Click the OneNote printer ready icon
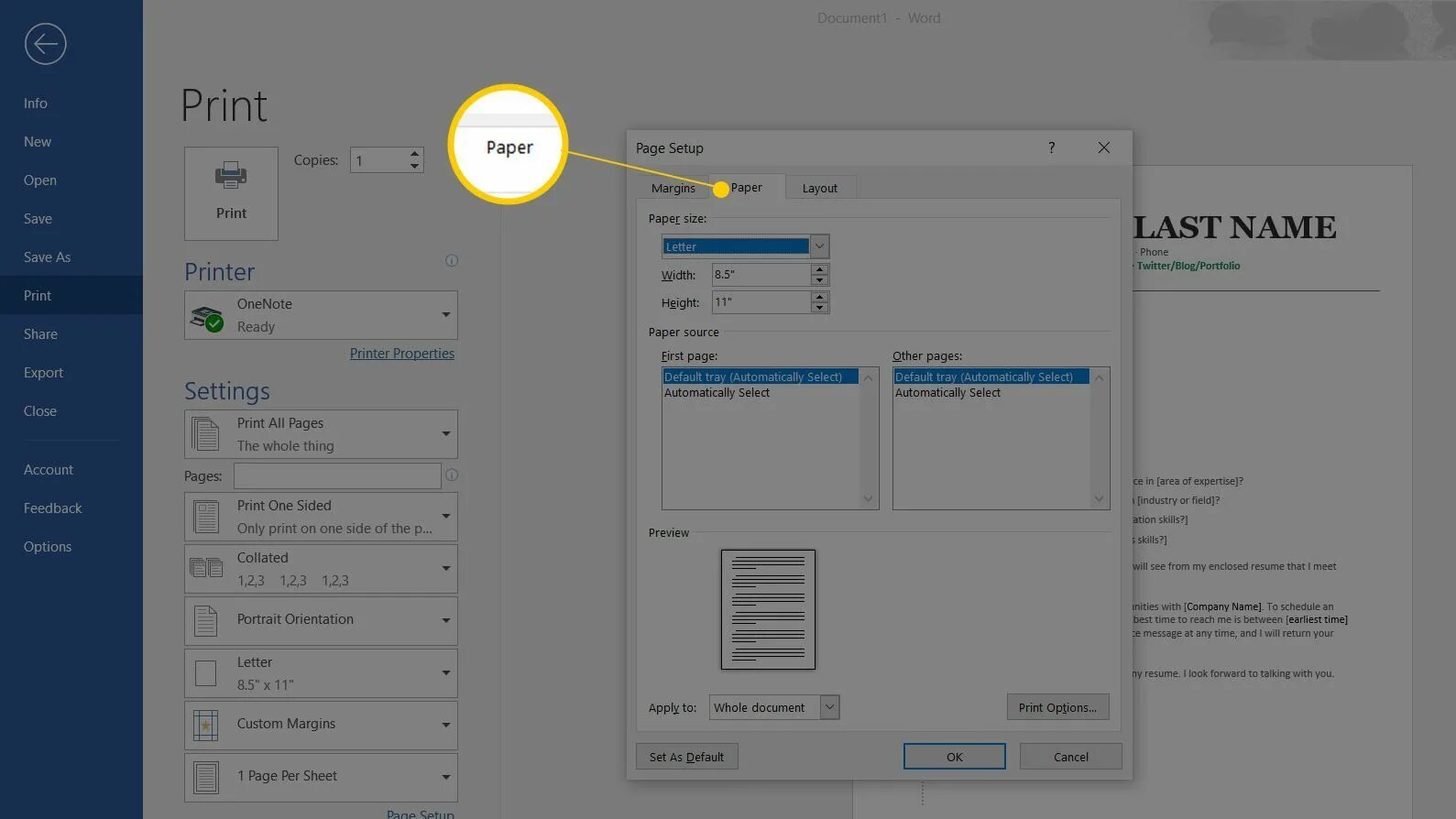Image resolution: width=1456 pixels, height=819 pixels. (206, 317)
